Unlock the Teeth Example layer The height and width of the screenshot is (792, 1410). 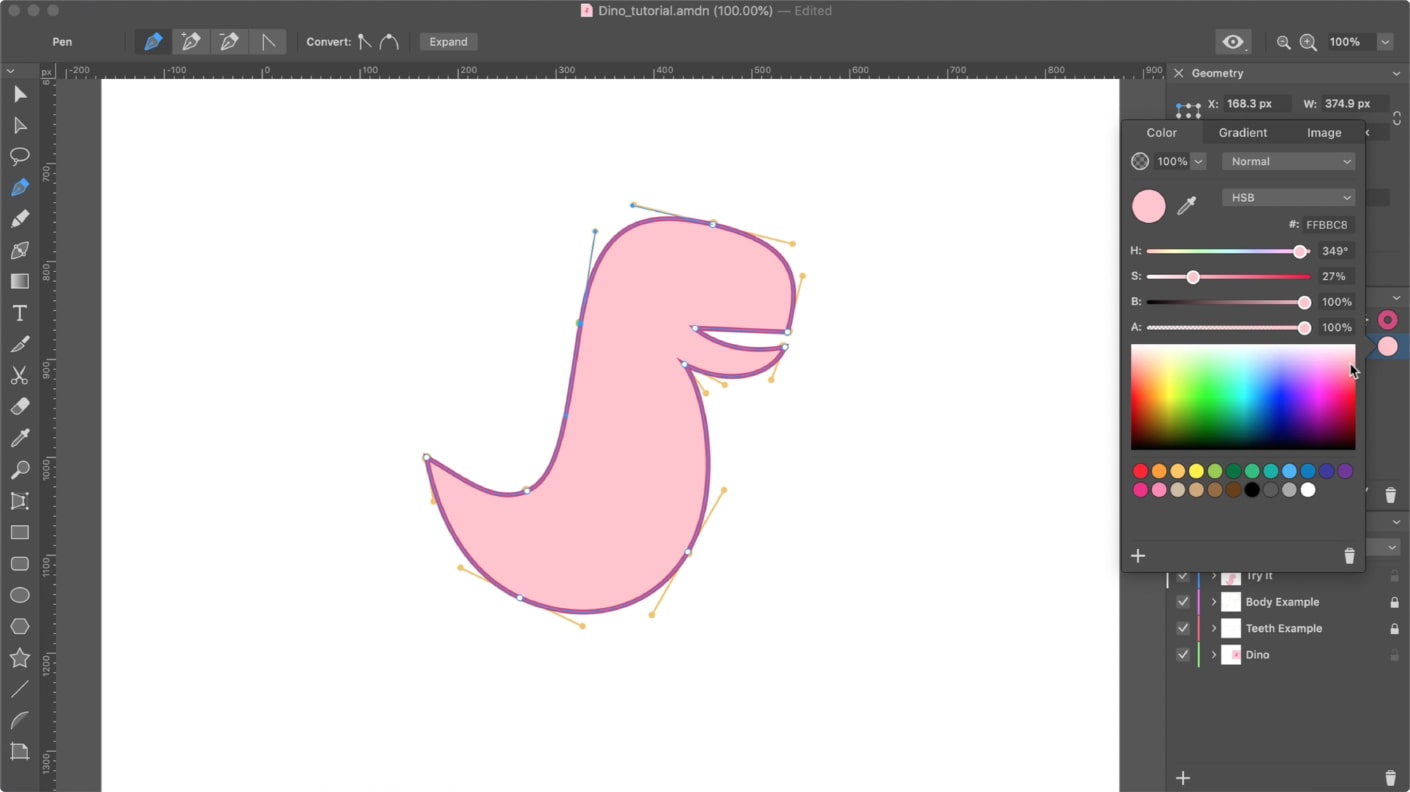[x=1394, y=628]
